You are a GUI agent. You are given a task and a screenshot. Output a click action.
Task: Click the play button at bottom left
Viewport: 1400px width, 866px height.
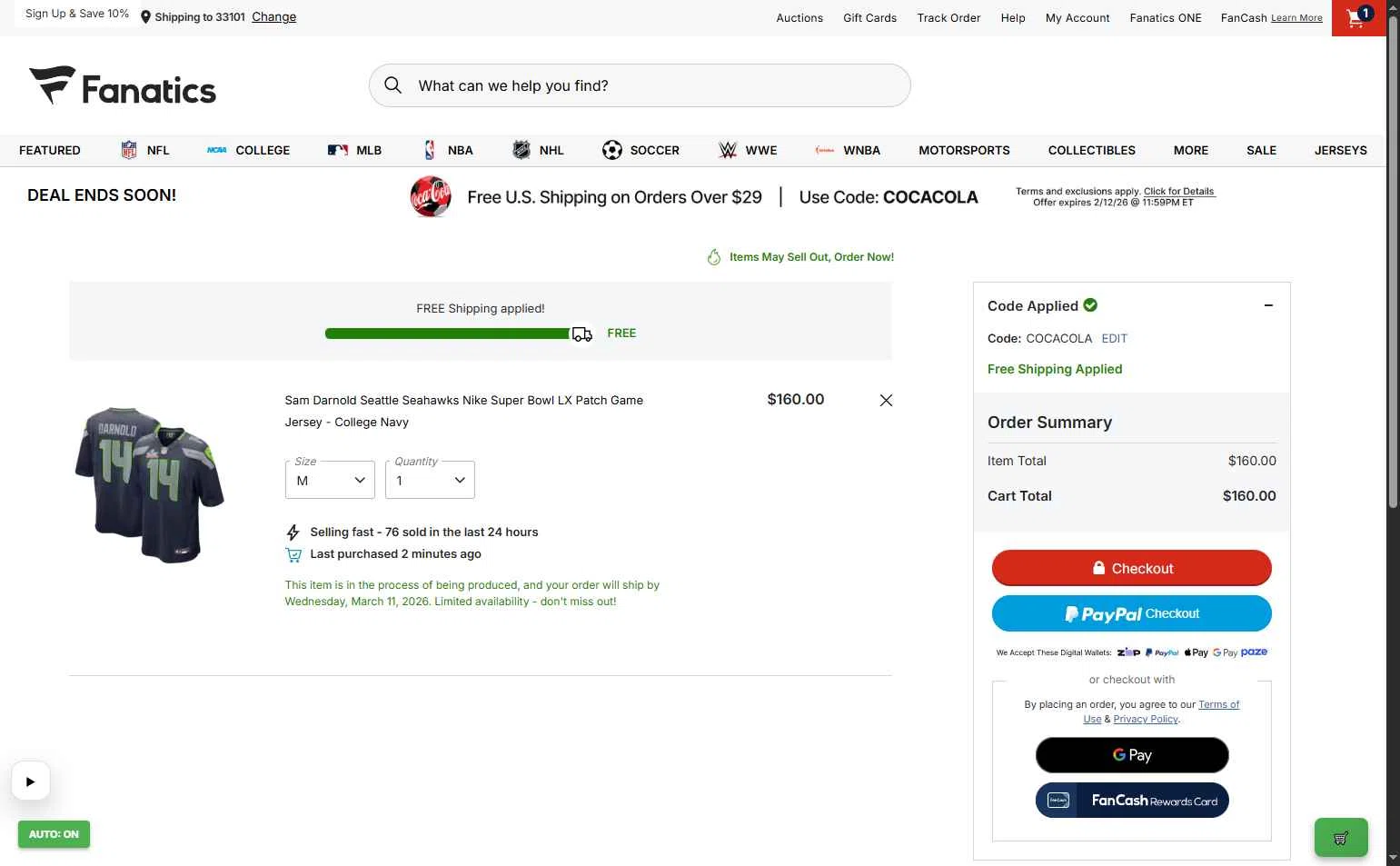[30, 781]
